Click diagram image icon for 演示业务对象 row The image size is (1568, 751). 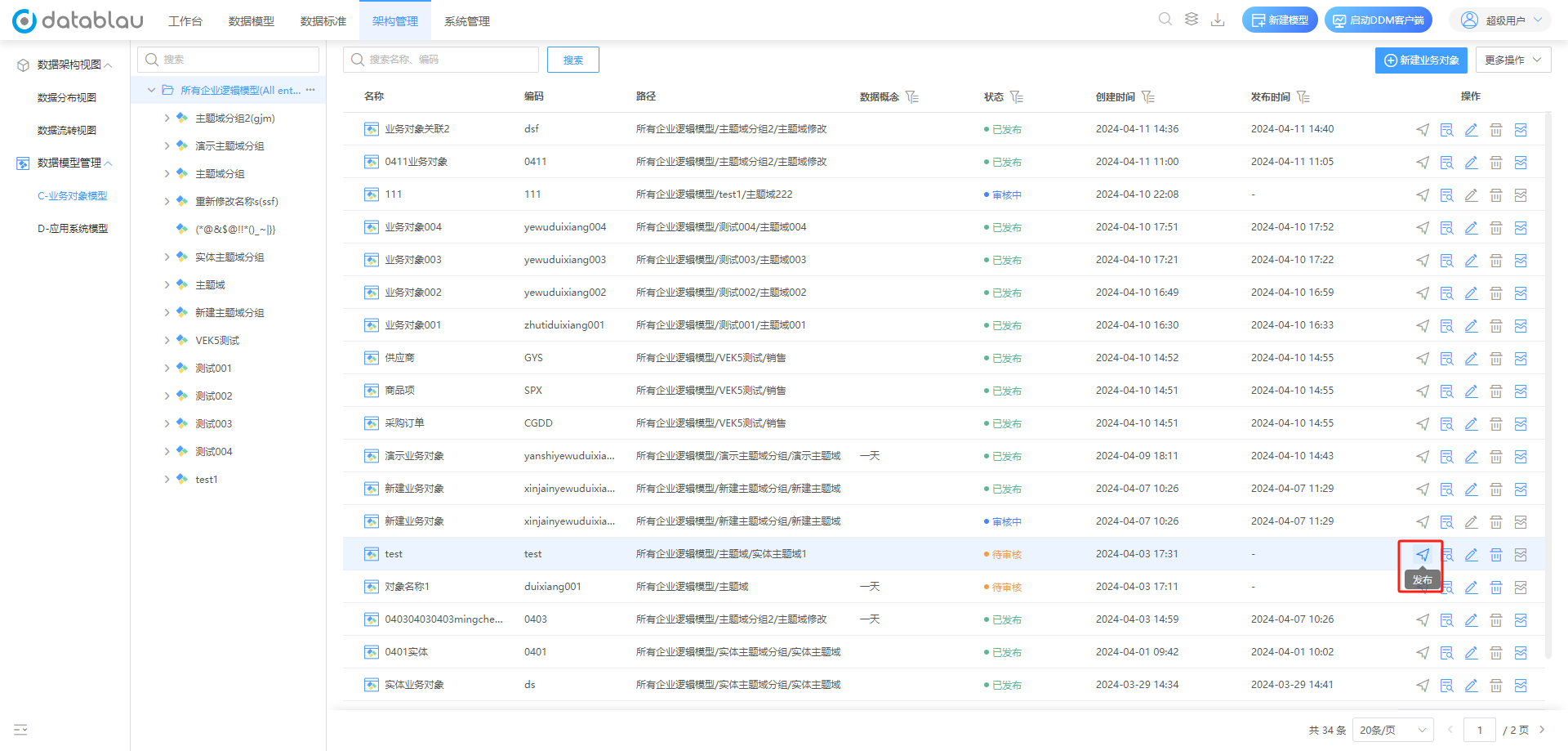click(x=1521, y=457)
